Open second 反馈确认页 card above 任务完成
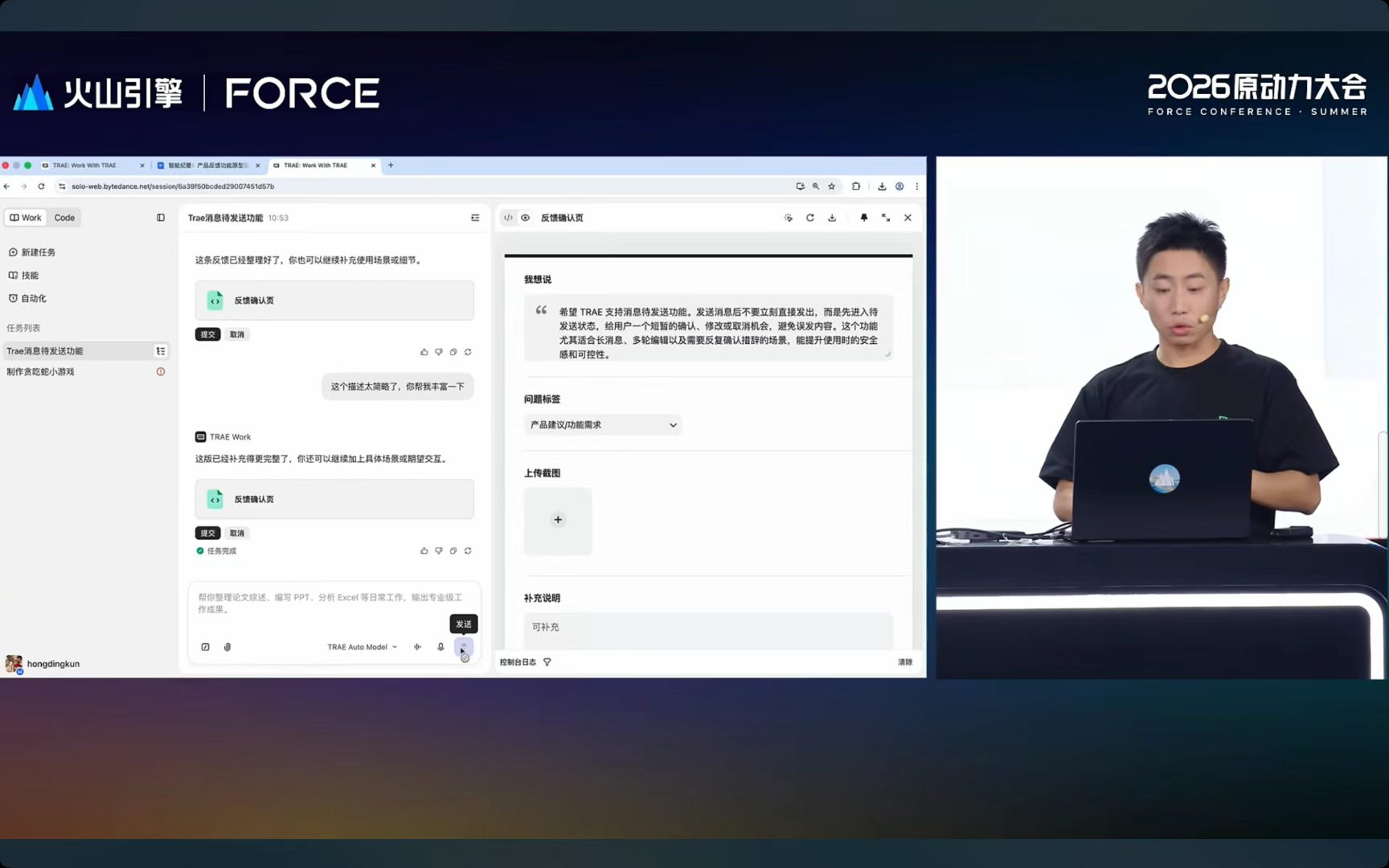This screenshot has height=868, width=1389. click(334, 499)
